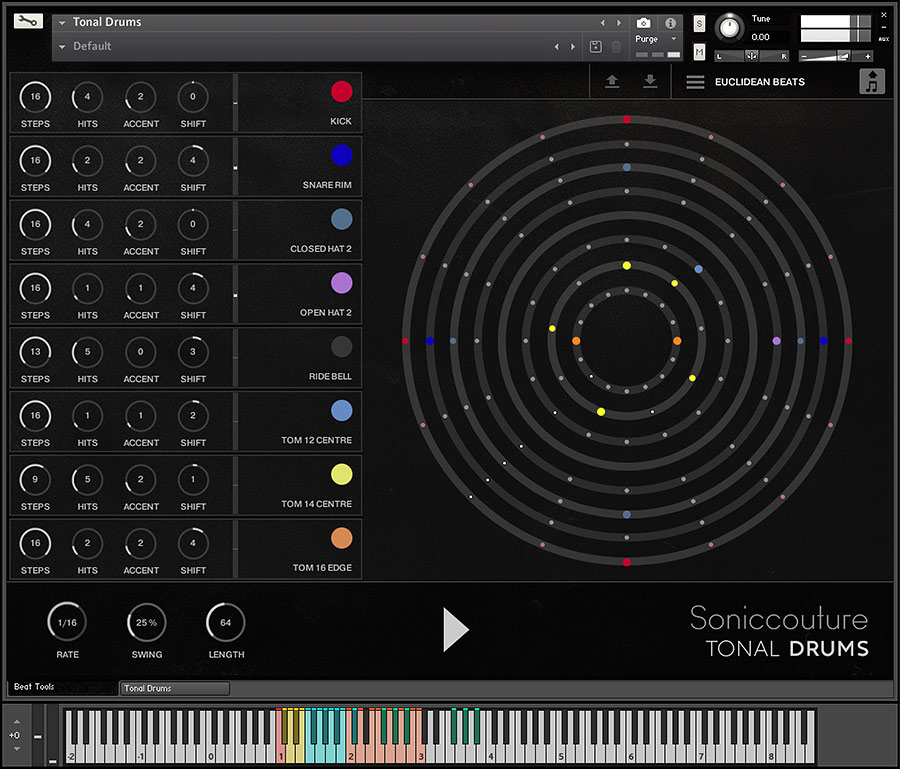Open the wrench settings icon

click(x=28, y=21)
